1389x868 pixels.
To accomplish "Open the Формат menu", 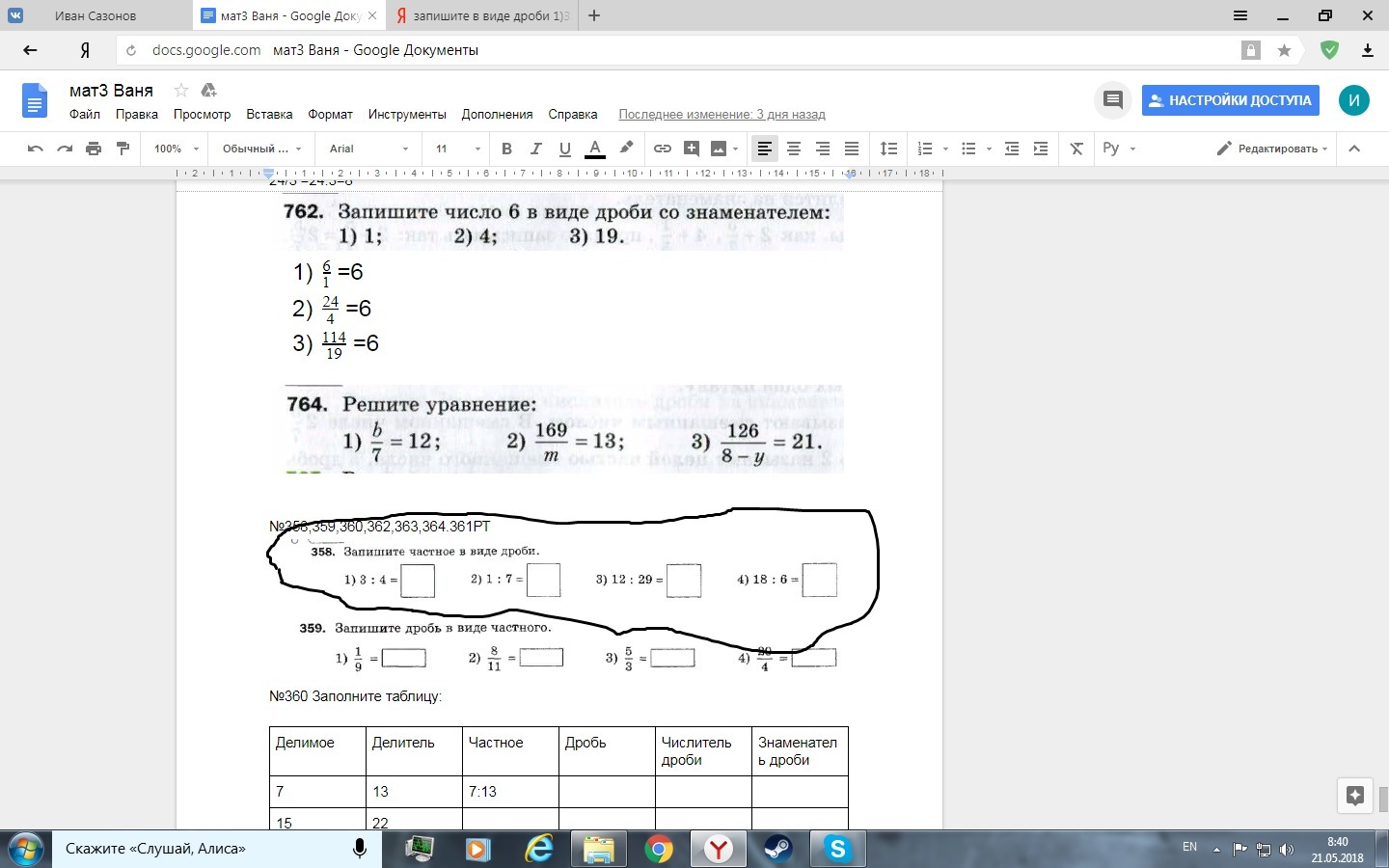I will 330,114.
